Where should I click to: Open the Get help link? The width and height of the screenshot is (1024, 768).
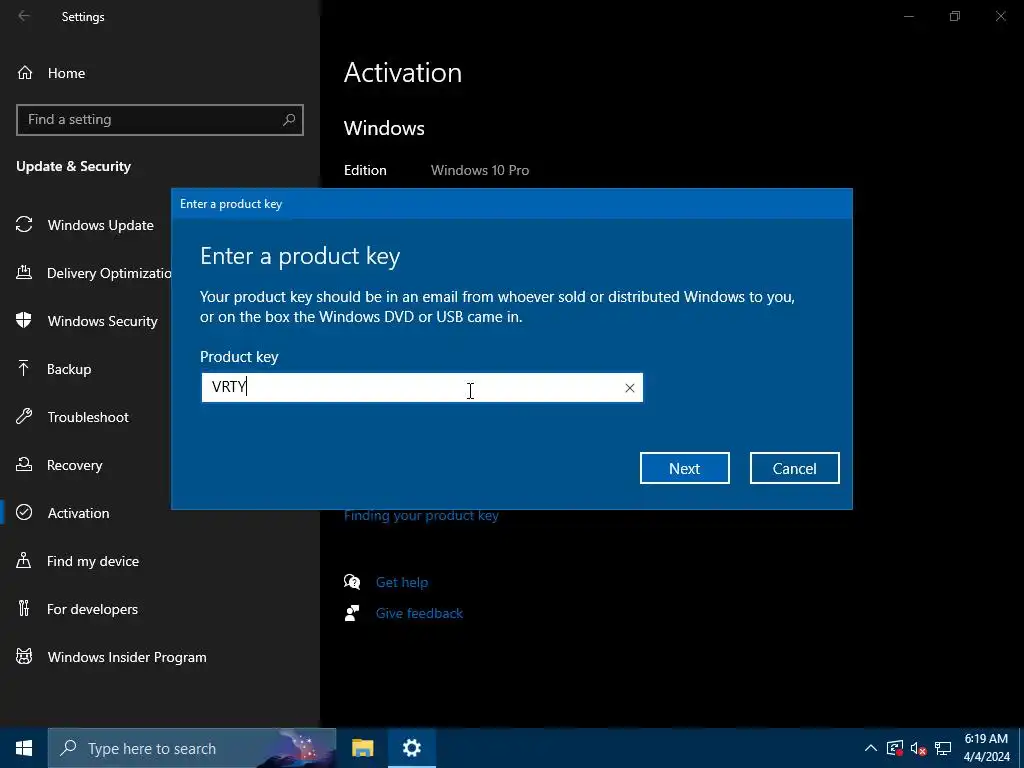(402, 583)
